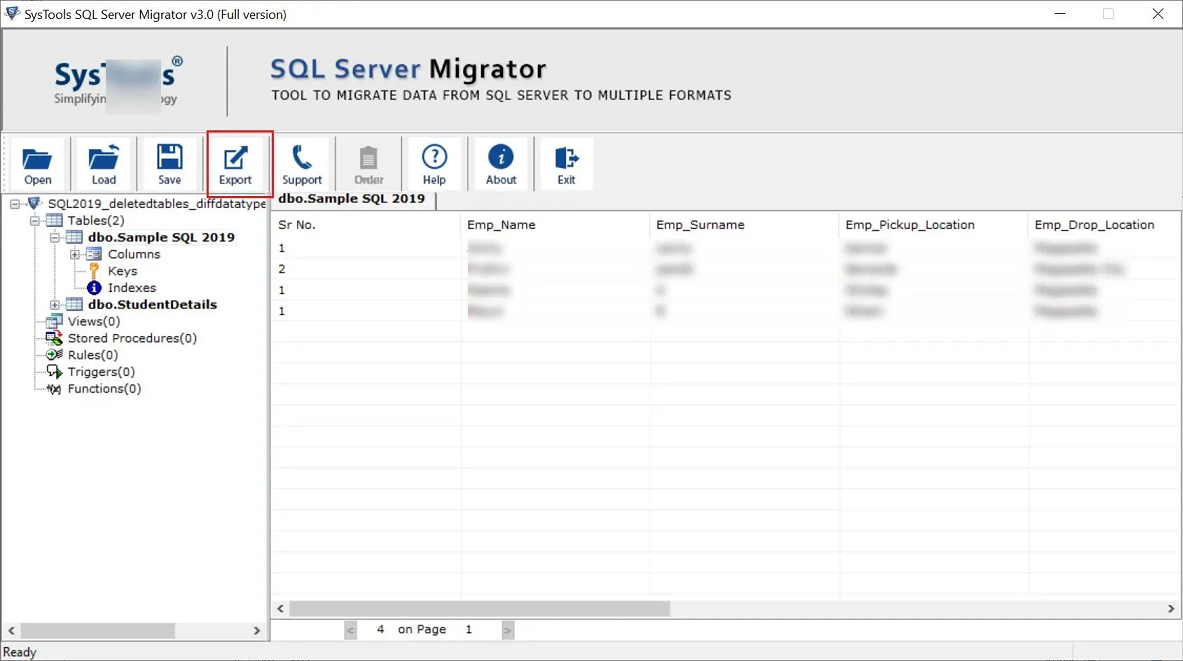Click the Tables(2) table icon
Viewport: 1183px width, 661px height.
[x=54, y=220]
